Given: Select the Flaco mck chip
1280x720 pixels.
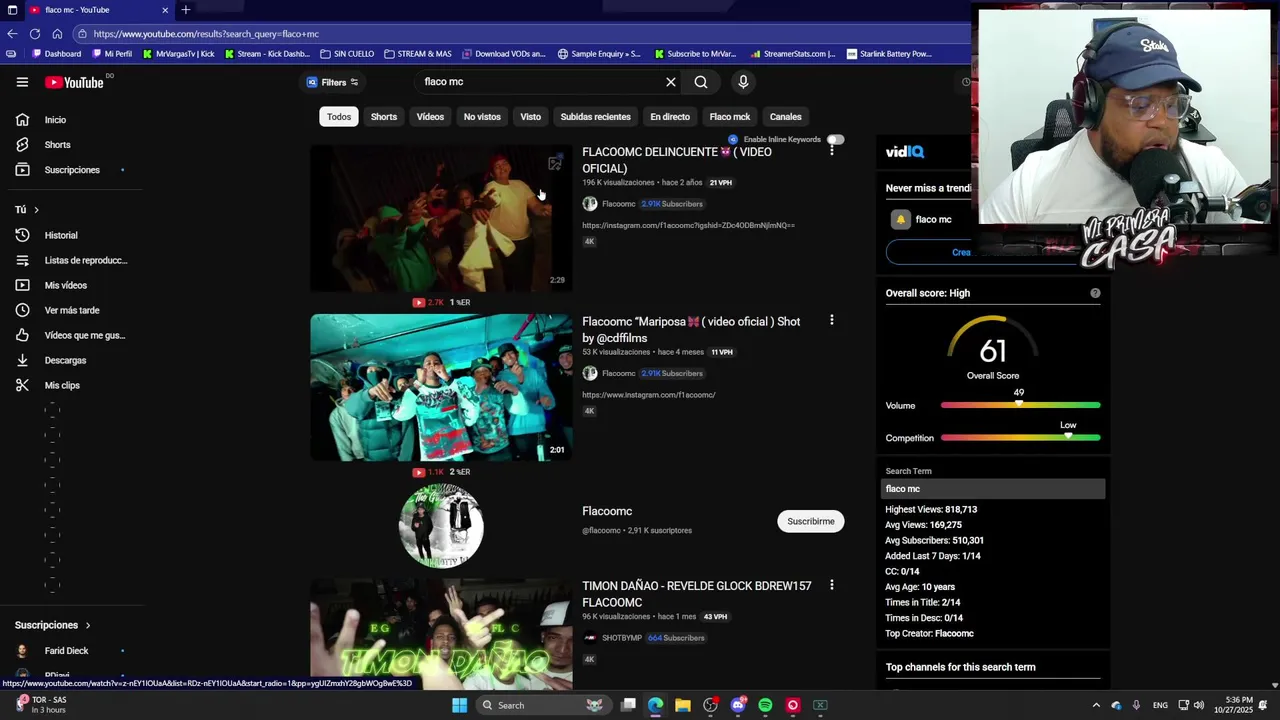Looking at the screenshot, I should [729, 117].
